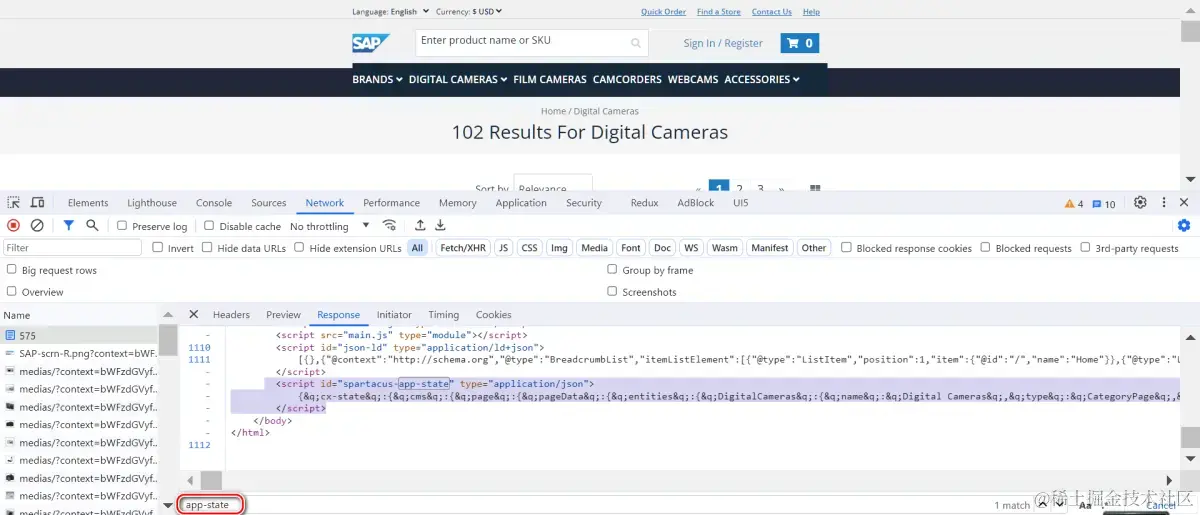Open the Initiator tab
This screenshot has width=1200, height=515.
394,314
